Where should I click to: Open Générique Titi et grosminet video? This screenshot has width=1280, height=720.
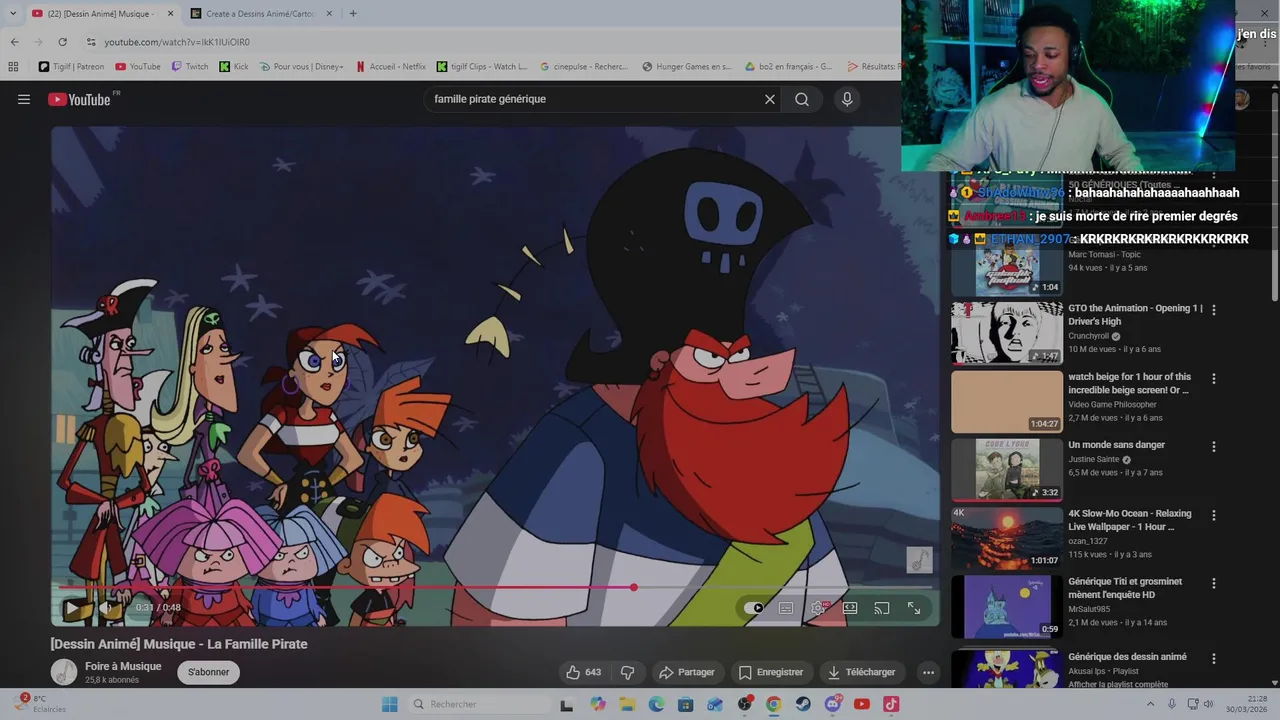click(1125, 588)
